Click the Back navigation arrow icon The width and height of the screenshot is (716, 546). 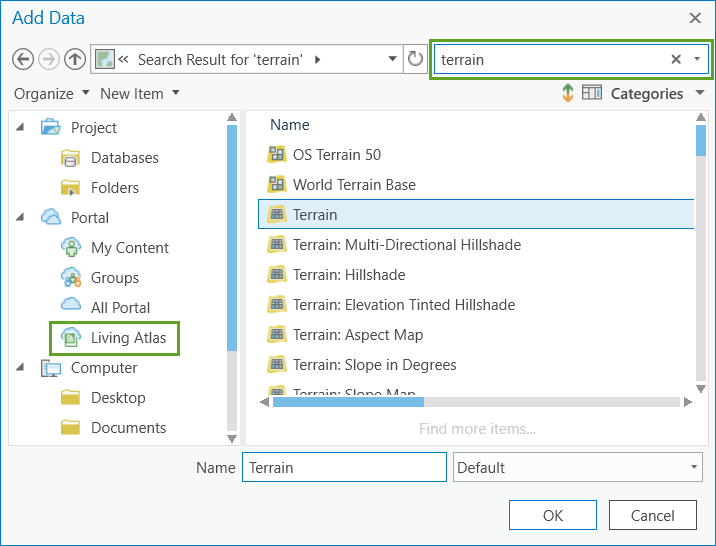23,59
